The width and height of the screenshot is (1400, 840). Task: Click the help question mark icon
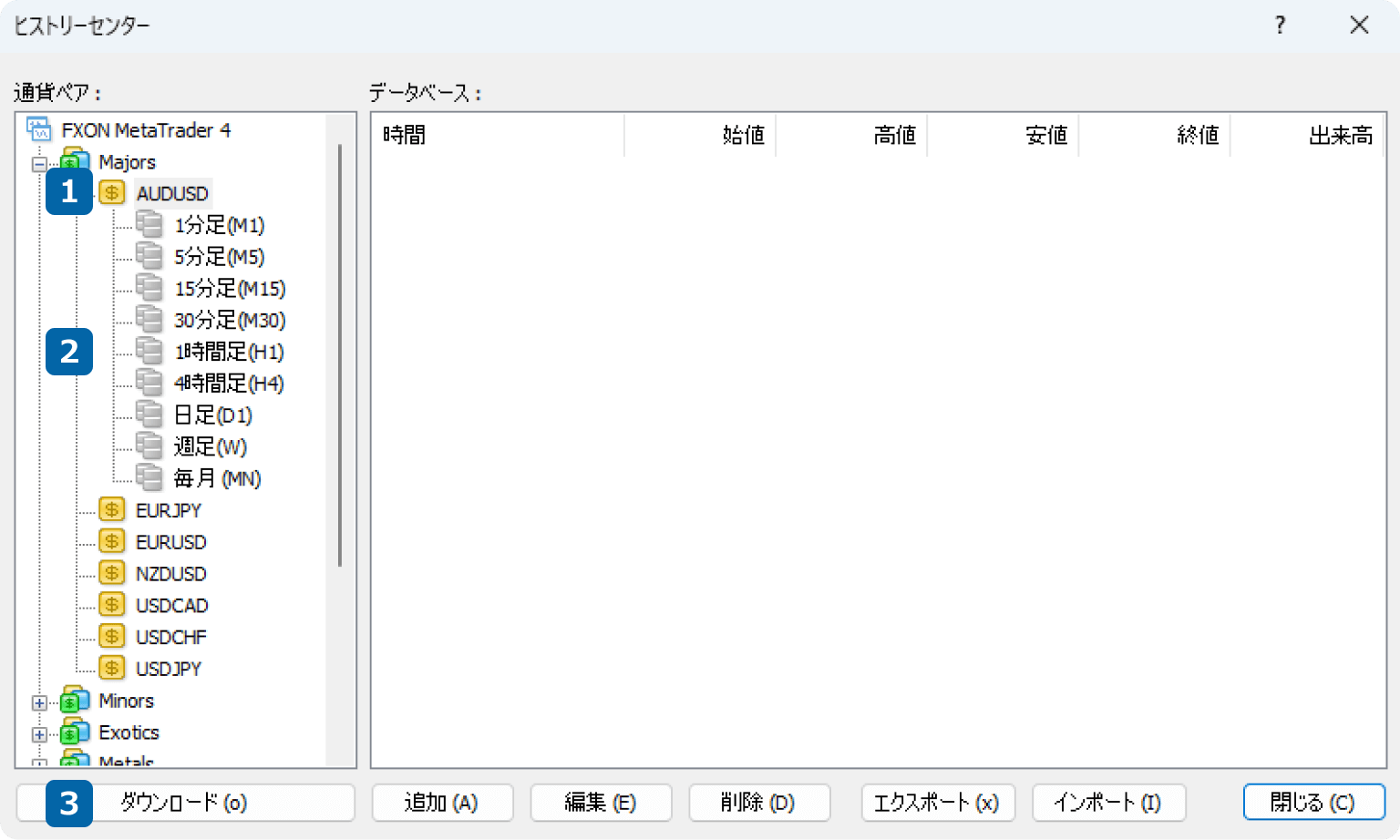click(1280, 26)
